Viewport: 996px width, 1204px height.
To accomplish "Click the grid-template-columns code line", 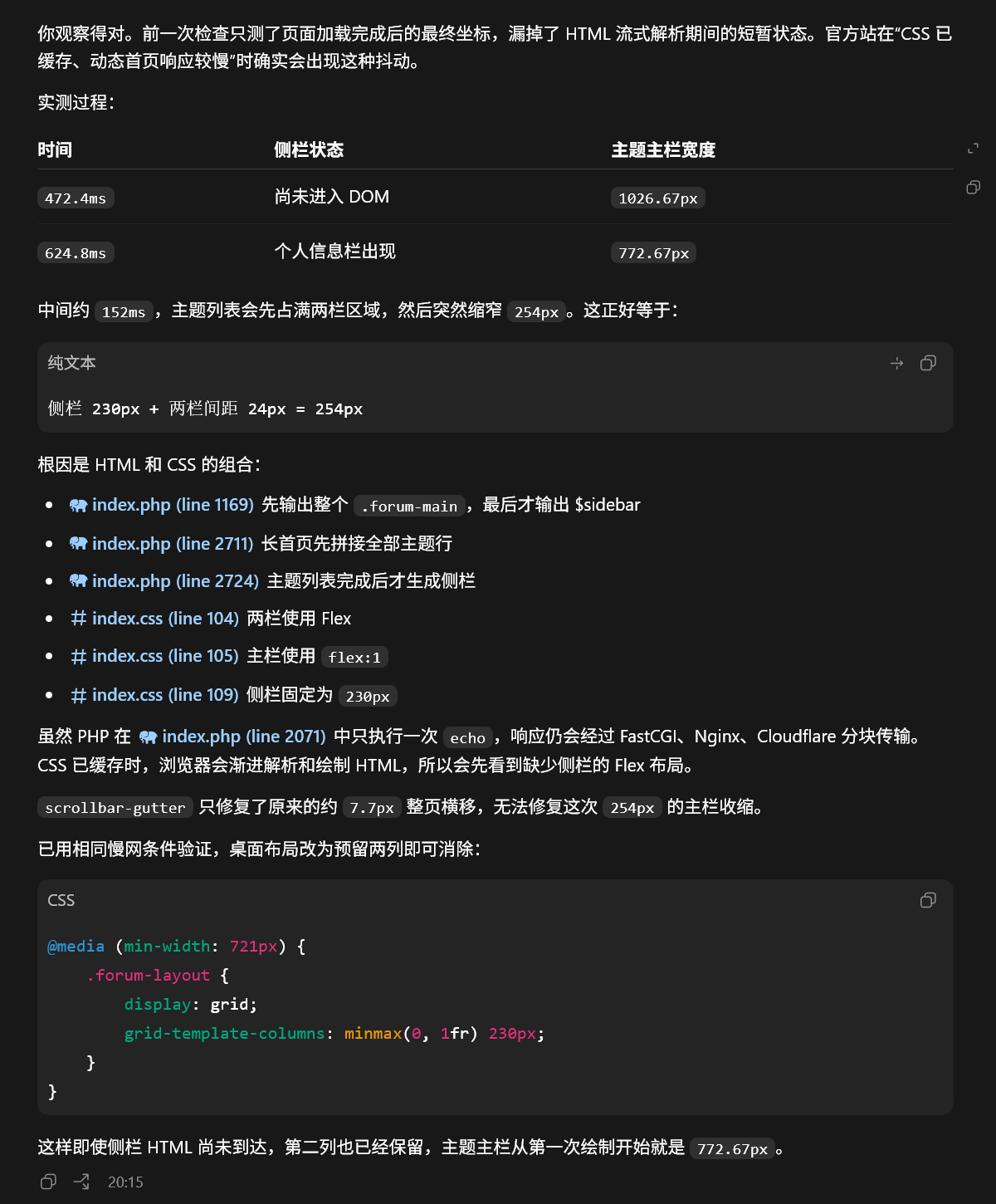I will tap(334, 1034).
